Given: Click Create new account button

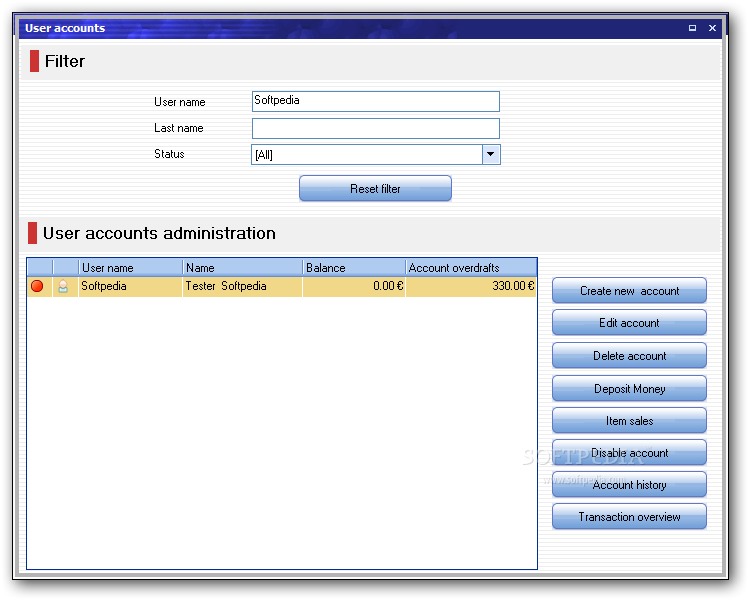Looking at the screenshot, I should pos(629,290).
